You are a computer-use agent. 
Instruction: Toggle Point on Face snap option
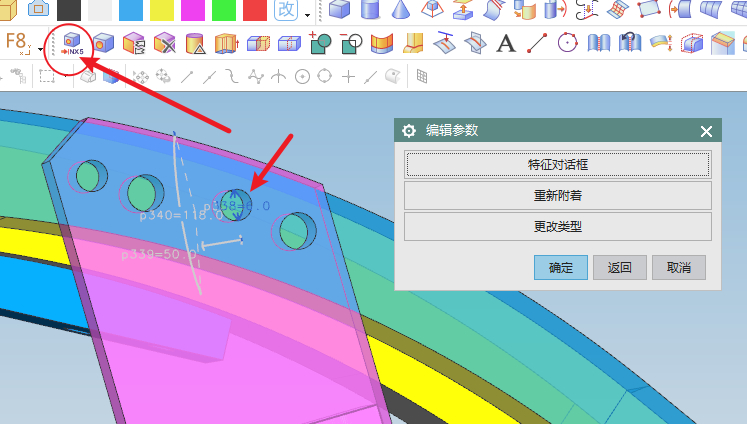click(x=393, y=76)
